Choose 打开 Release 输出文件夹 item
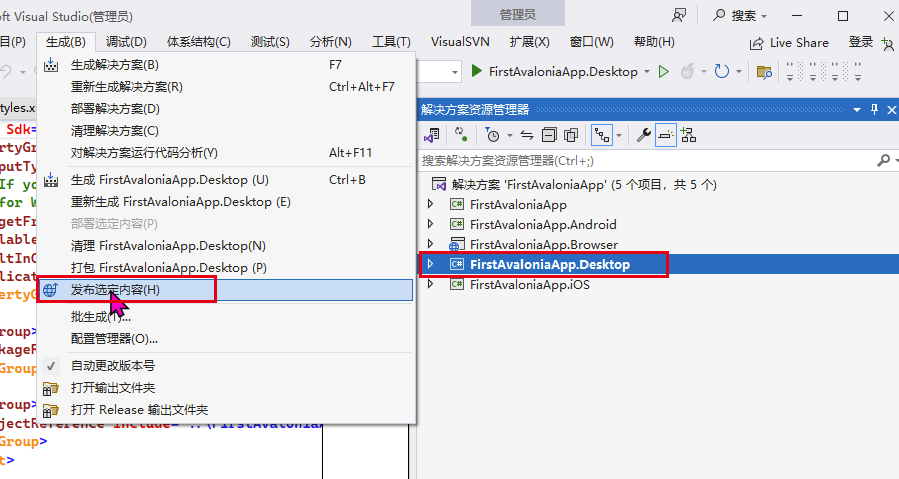This screenshot has height=479, width=899. pyautogui.click(x=226, y=410)
